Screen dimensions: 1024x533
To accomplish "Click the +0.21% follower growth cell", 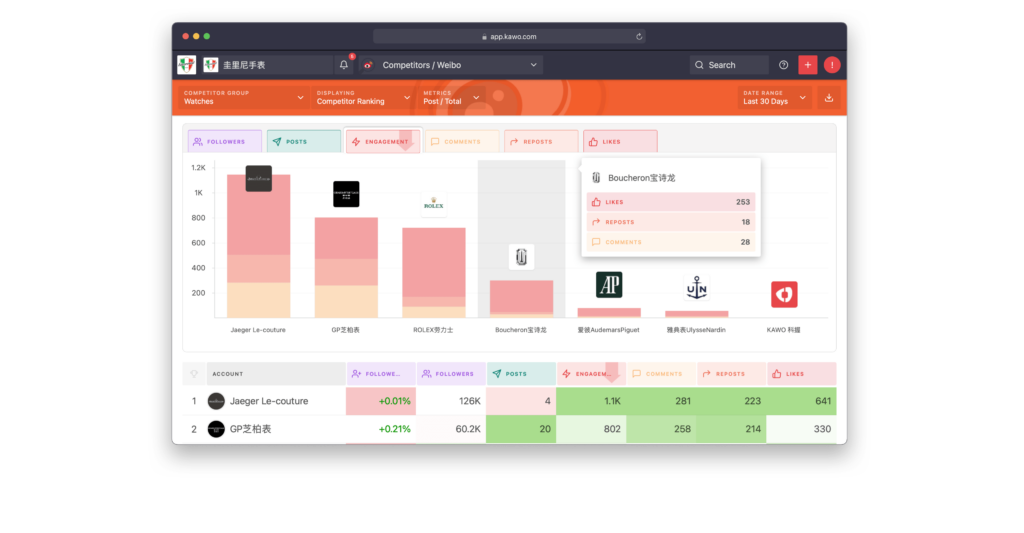I will pyautogui.click(x=381, y=429).
